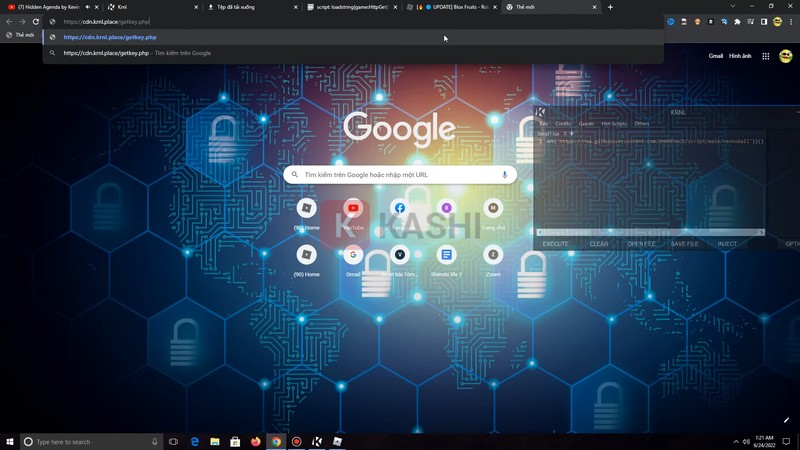Open the Google apps grid
This screenshot has height=450, width=800.
pos(765,56)
